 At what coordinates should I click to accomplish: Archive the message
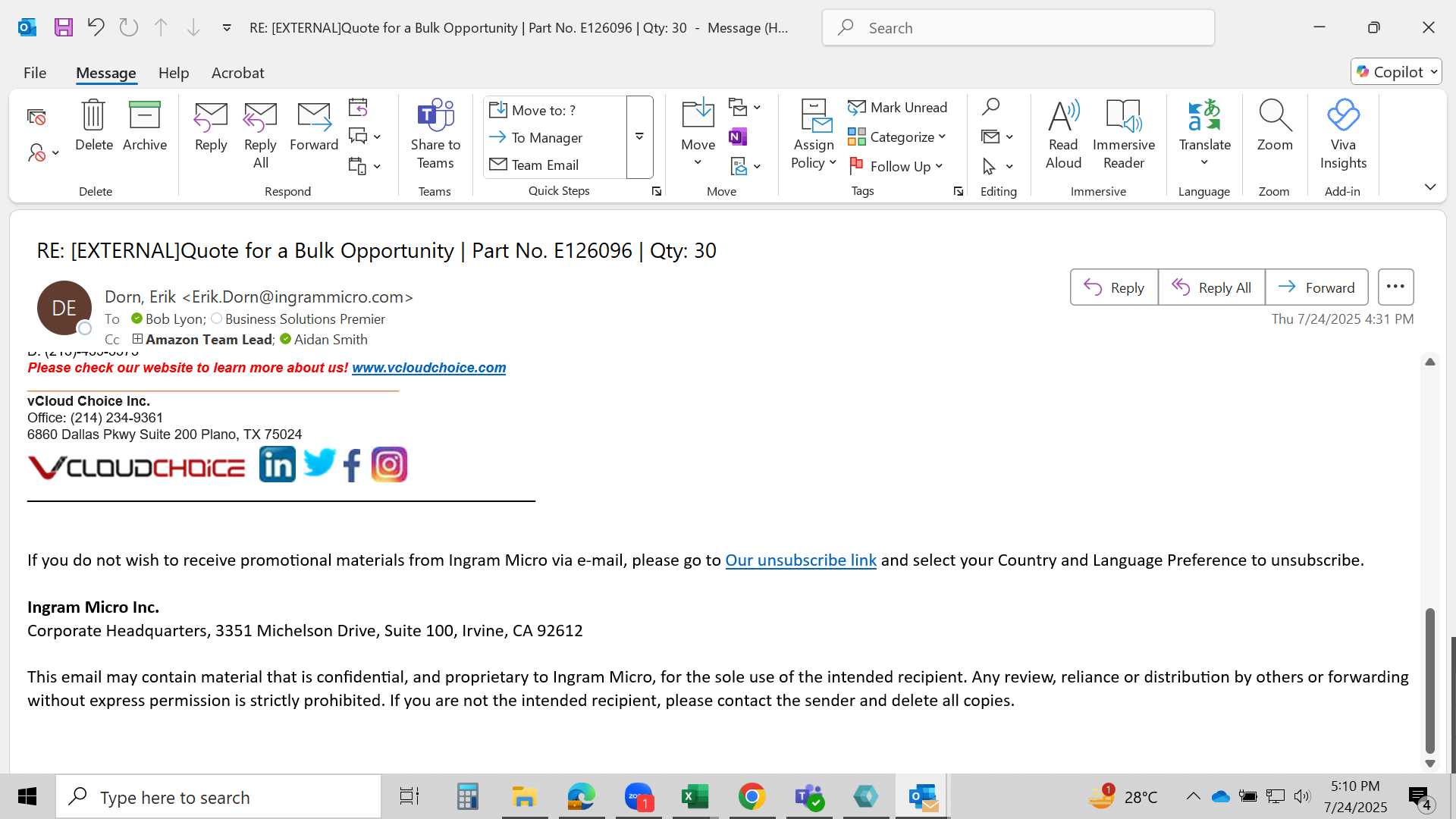(144, 126)
